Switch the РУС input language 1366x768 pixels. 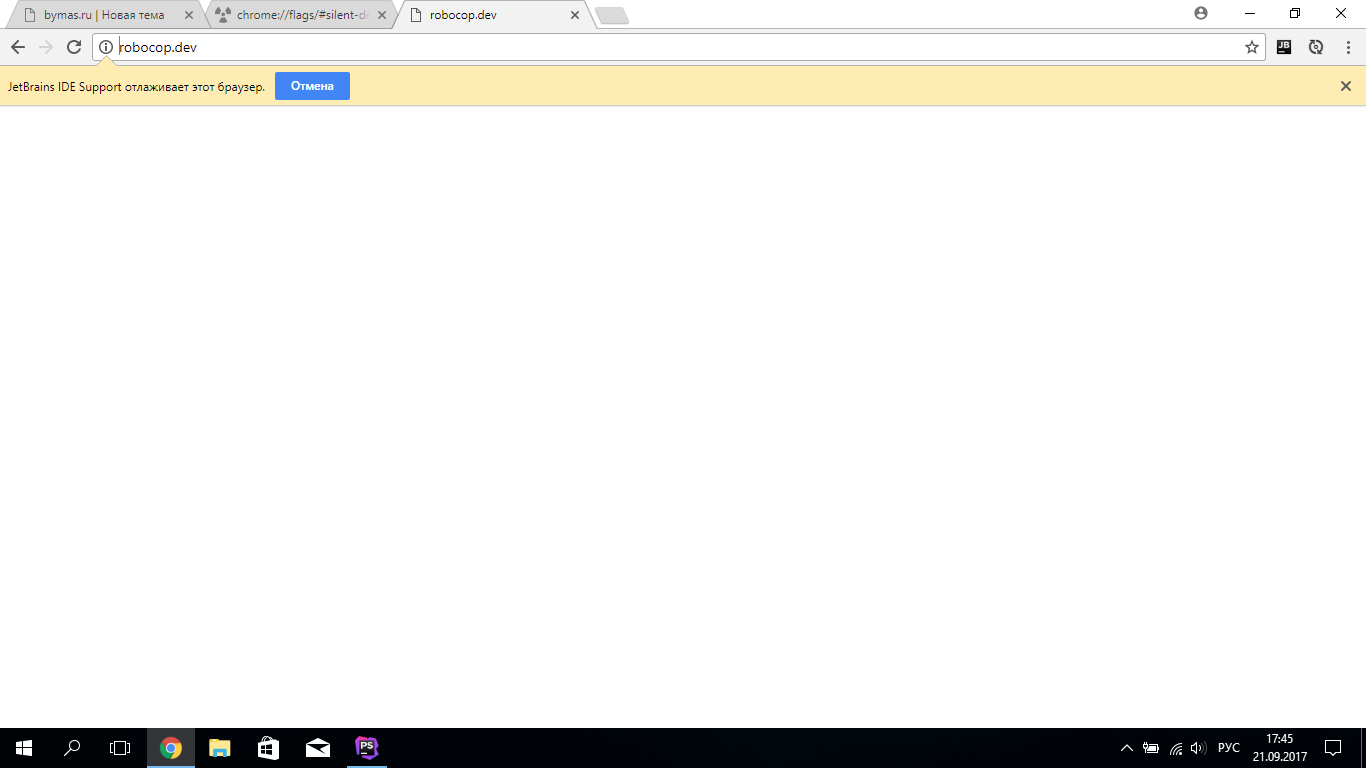1229,748
